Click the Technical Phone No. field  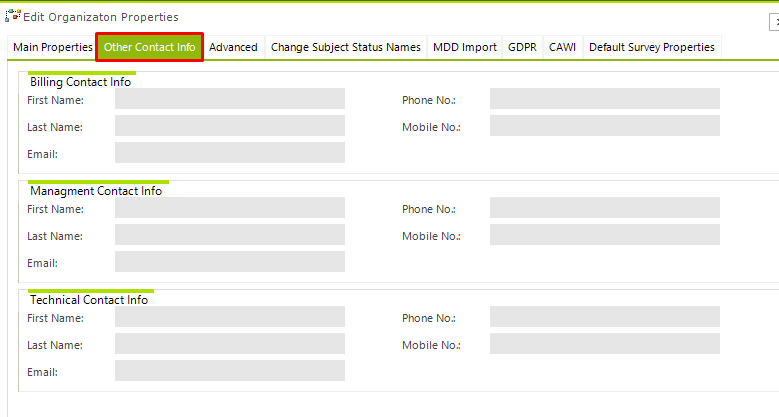(x=605, y=317)
